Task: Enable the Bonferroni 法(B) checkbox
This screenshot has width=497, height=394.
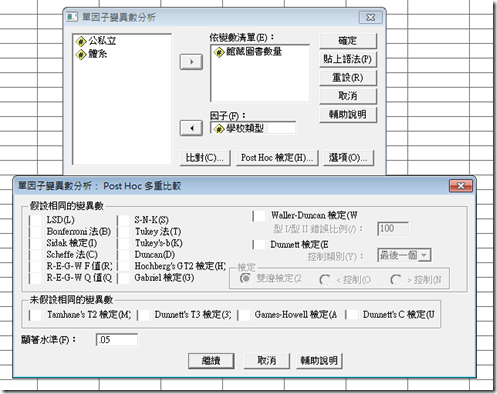Action: click(36, 232)
